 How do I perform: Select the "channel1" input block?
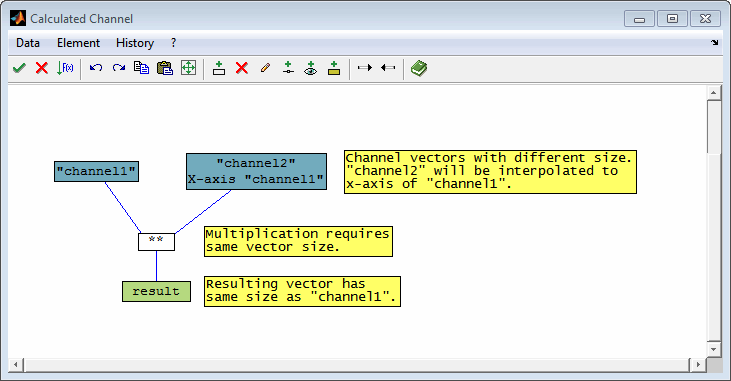coord(97,172)
